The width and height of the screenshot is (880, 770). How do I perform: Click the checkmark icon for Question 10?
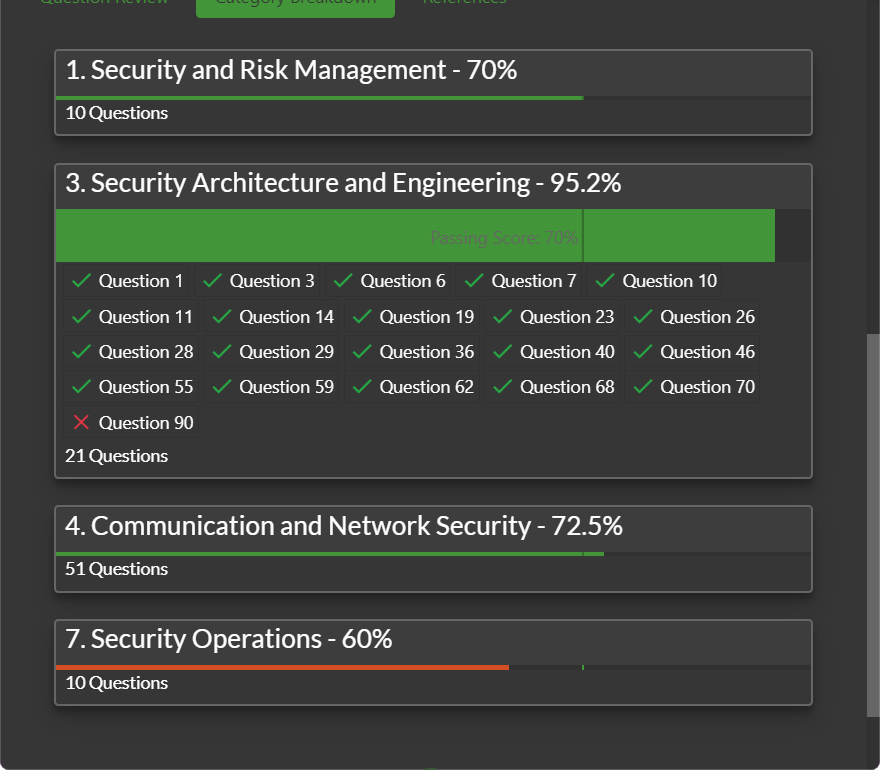[x=606, y=281]
